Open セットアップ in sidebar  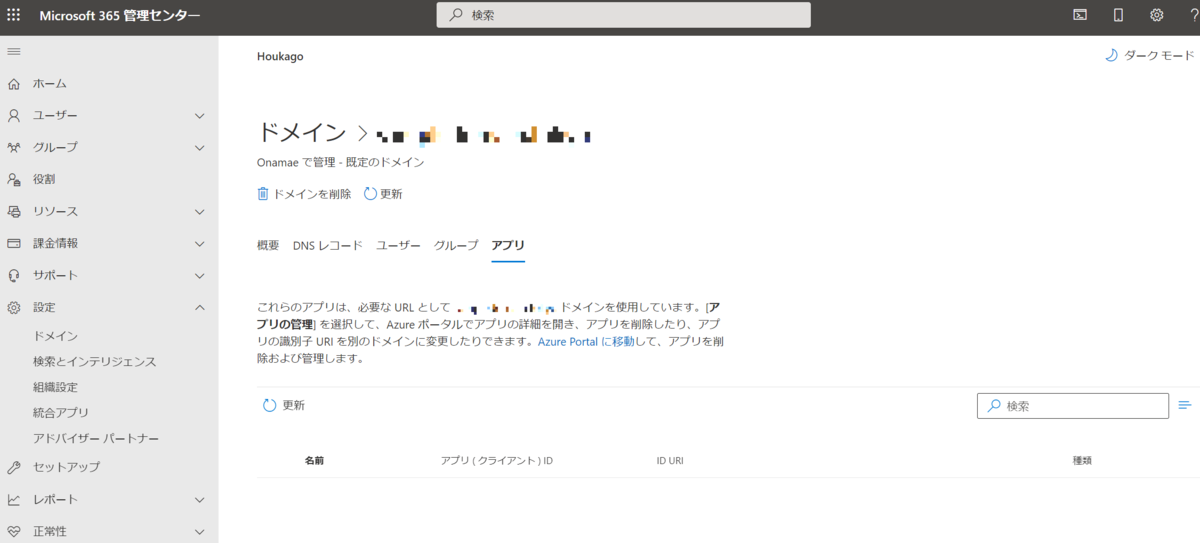coord(66,468)
